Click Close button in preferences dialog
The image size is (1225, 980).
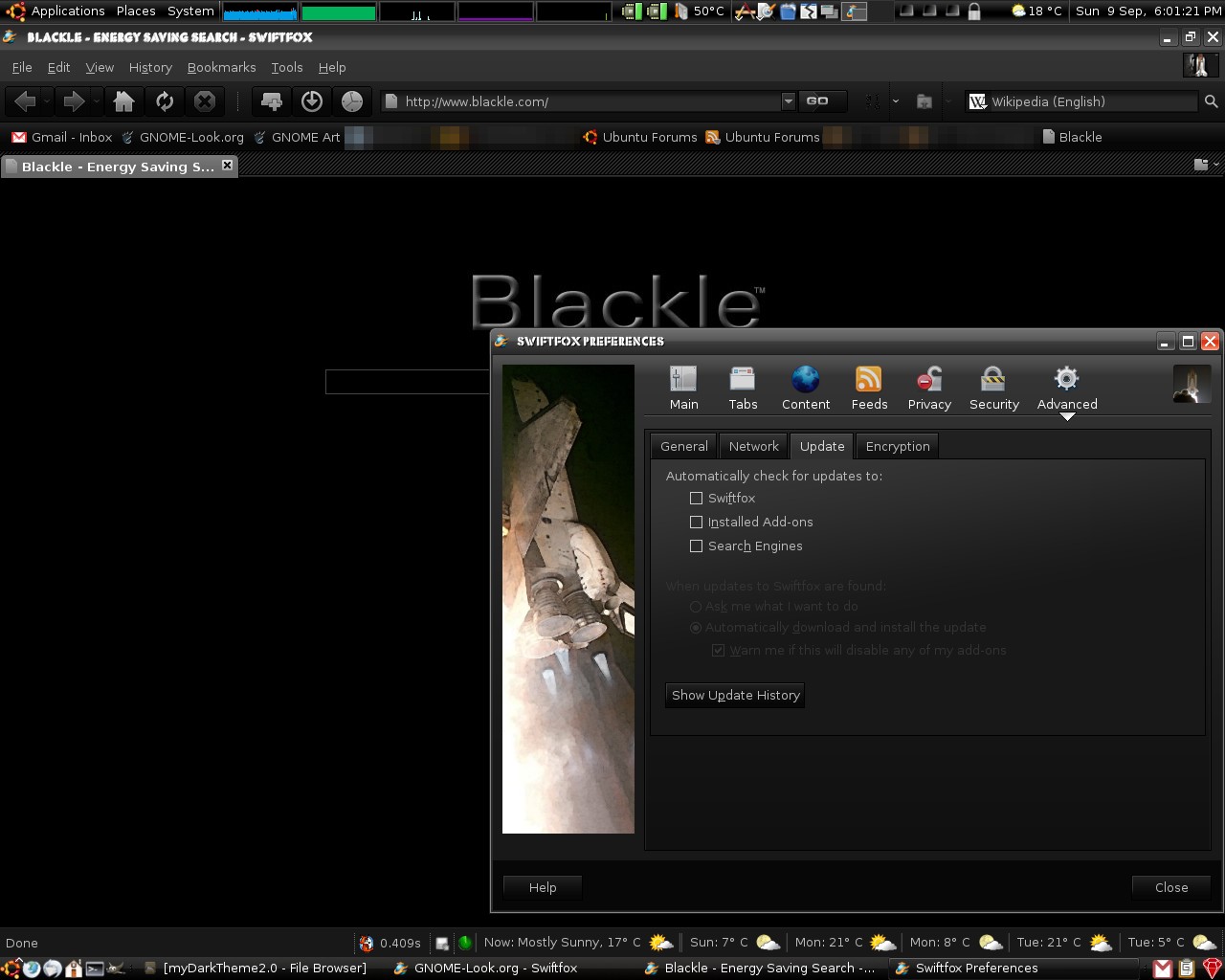(x=1171, y=887)
